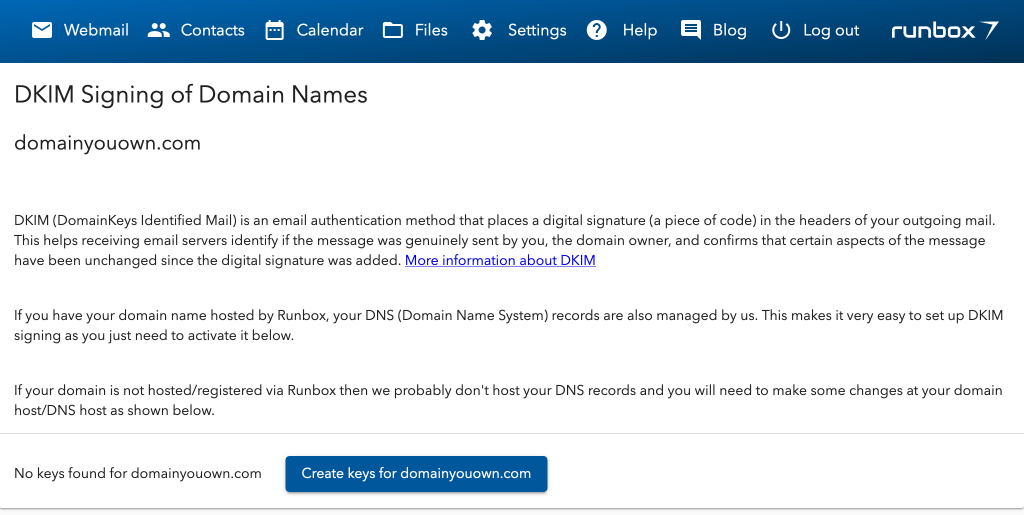Click the Webmail envelope icon

coord(42,30)
